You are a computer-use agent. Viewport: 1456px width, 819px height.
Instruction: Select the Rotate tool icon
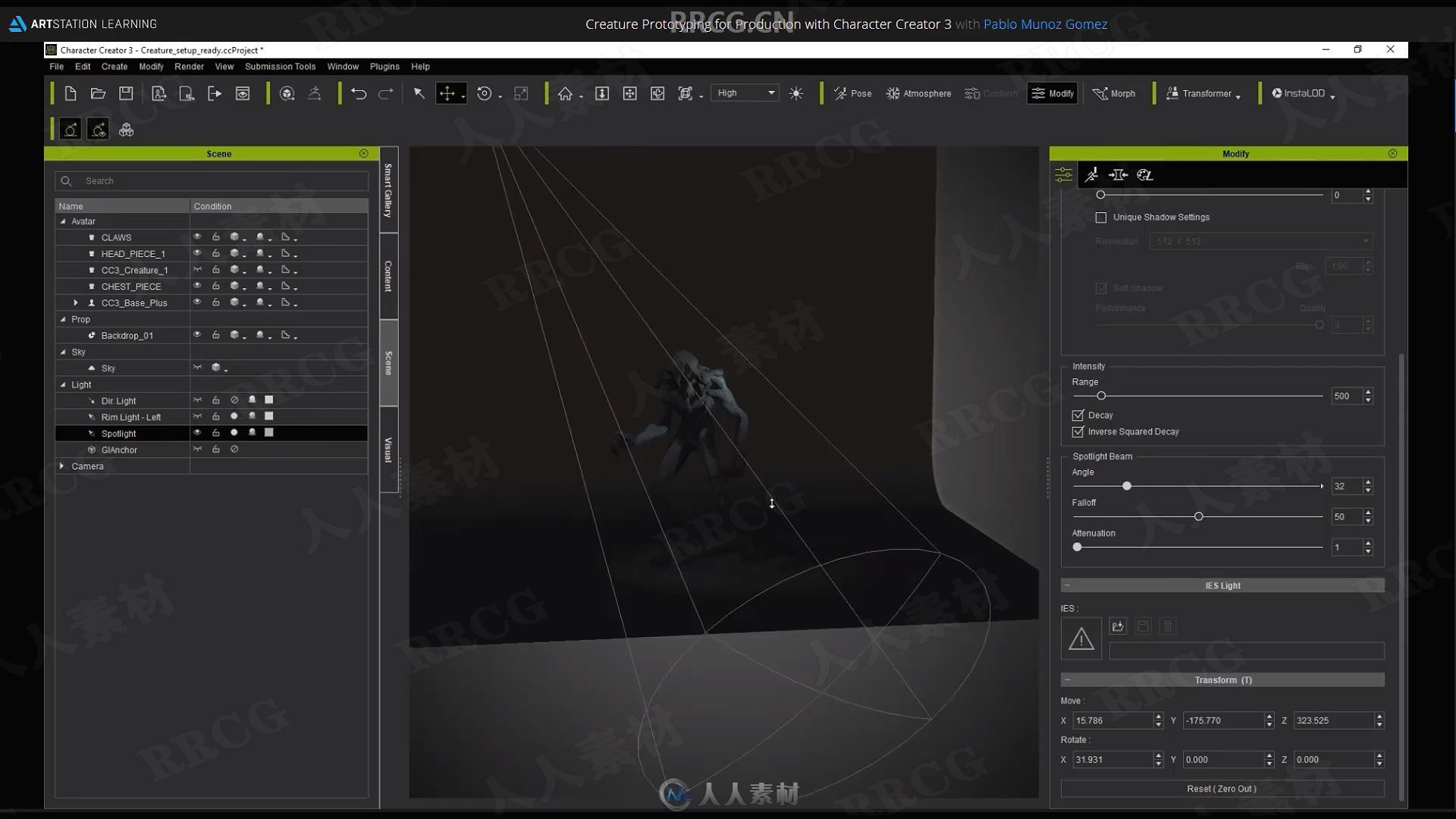(x=485, y=93)
